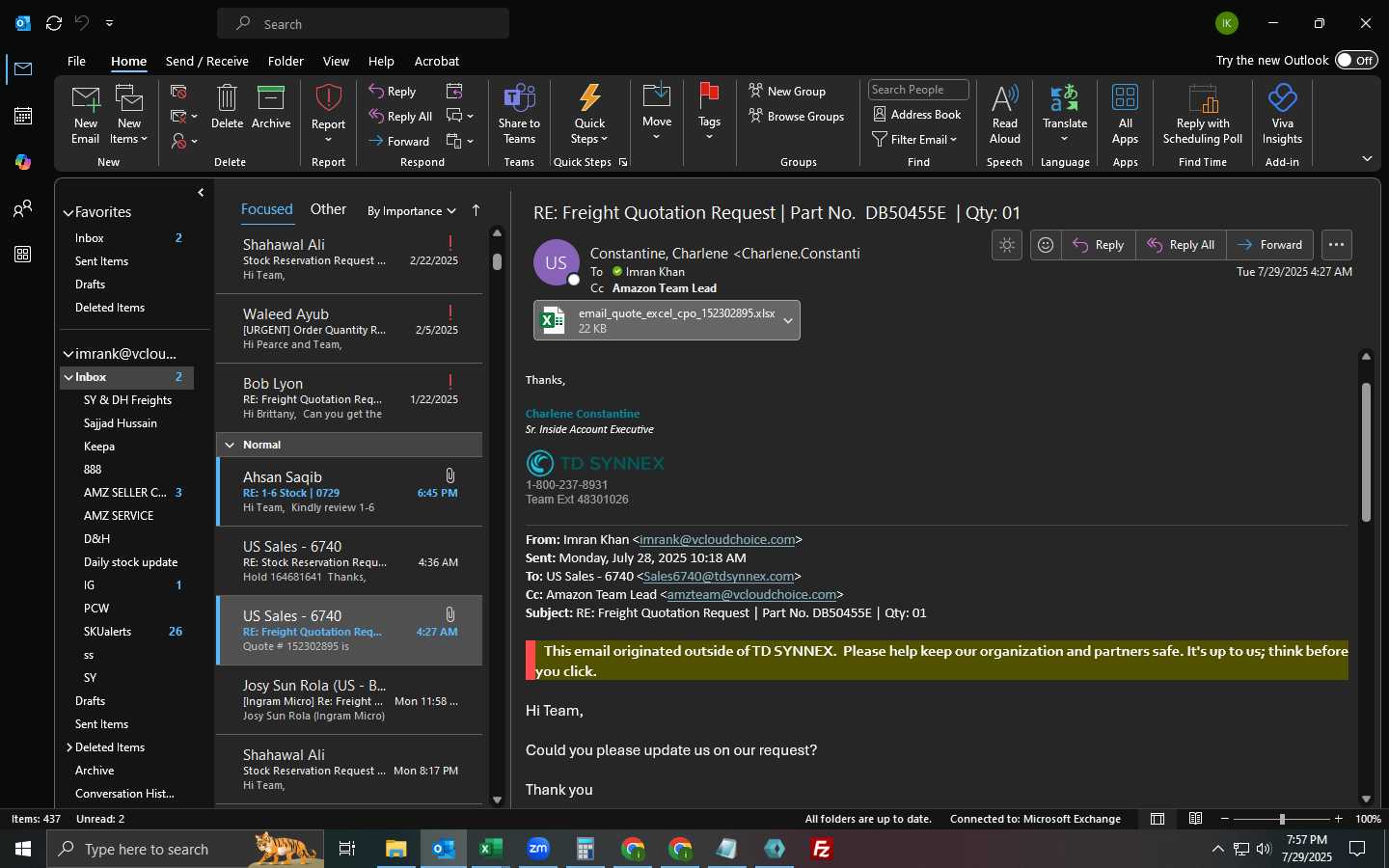The width and height of the screenshot is (1389, 868).
Task: Collapse the folder pane arrow
Action: point(201,193)
